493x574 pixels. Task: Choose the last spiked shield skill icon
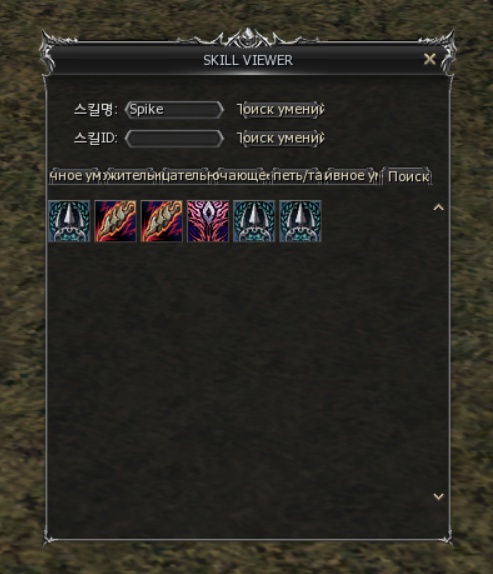click(x=300, y=221)
